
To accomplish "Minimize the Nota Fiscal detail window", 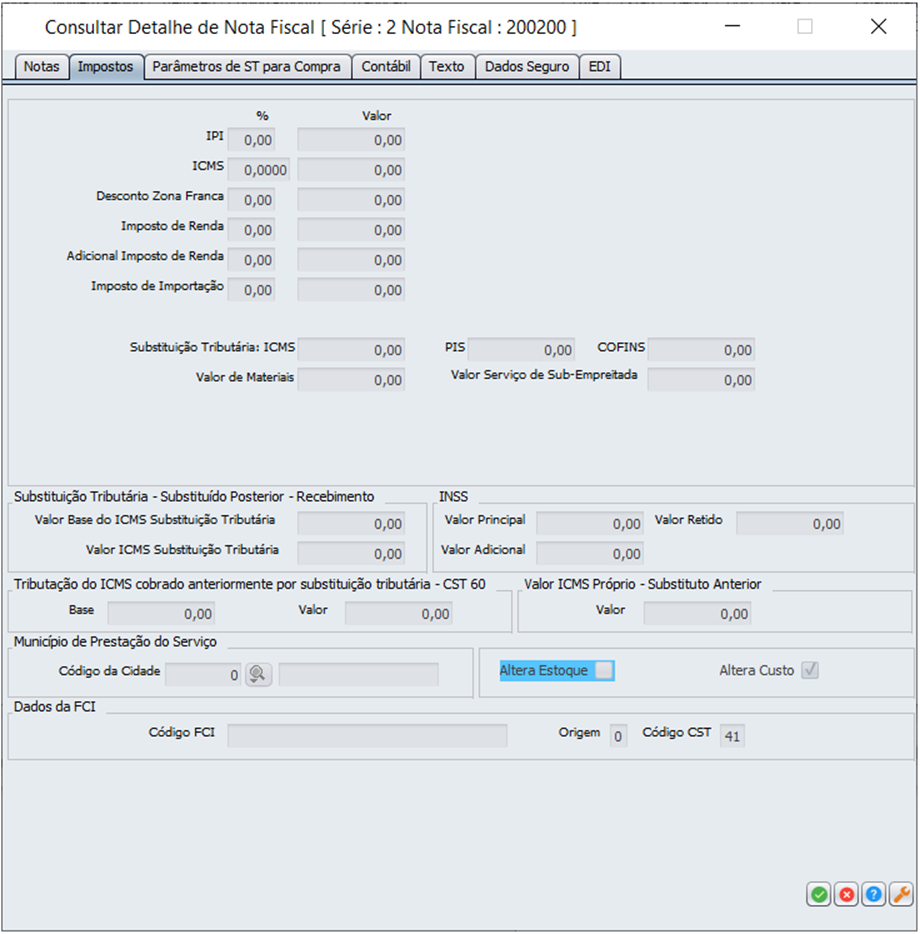I will click(x=732, y=26).
